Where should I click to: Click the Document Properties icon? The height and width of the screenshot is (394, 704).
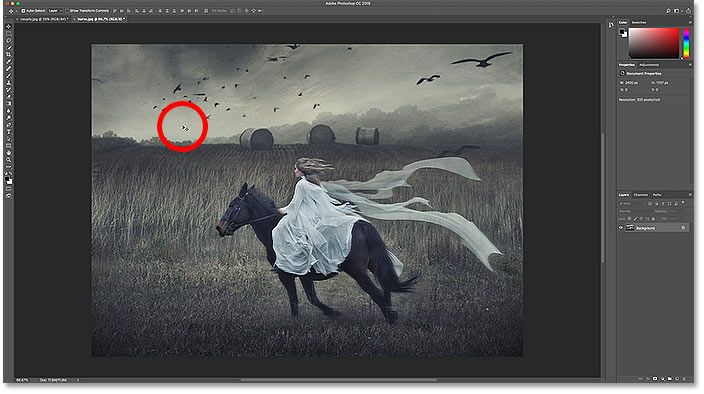click(622, 73)
